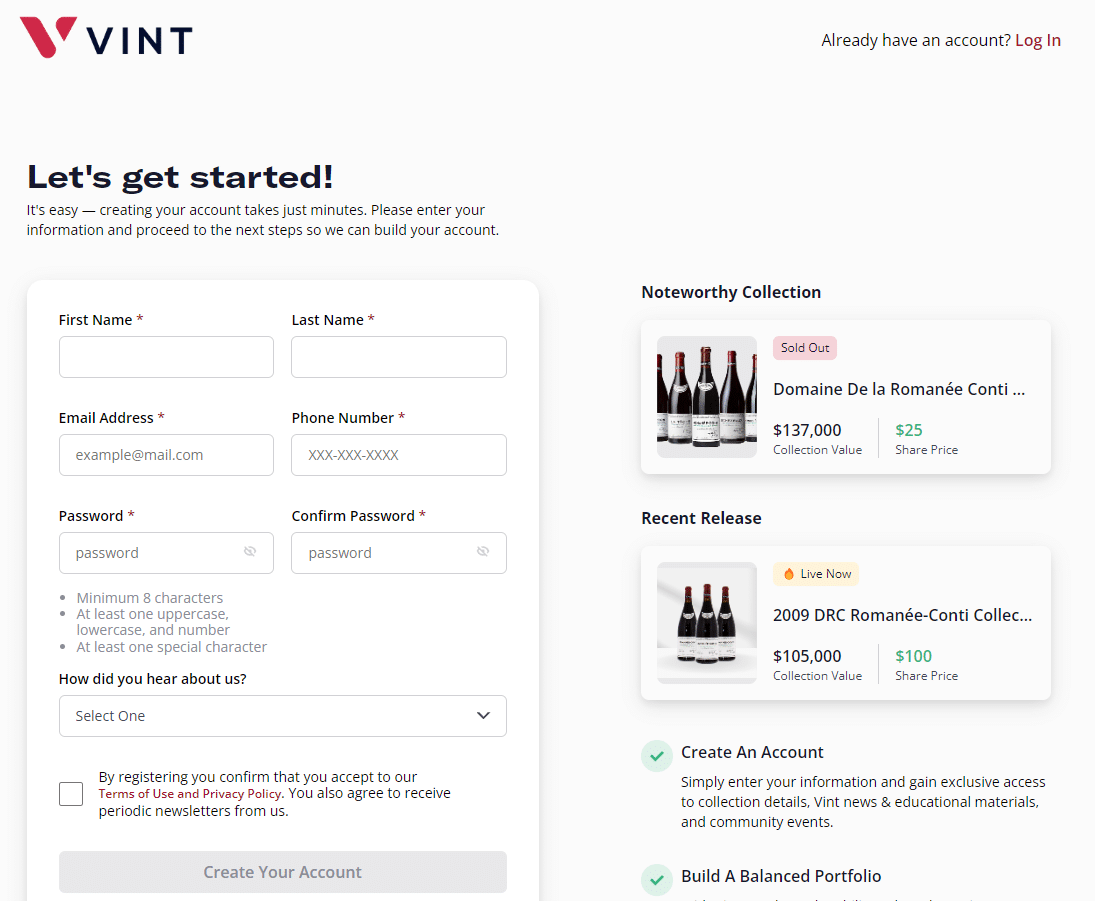Click the Sold Out badge
This screenshot has height=901, width=1095.
[x=805, y=347]
